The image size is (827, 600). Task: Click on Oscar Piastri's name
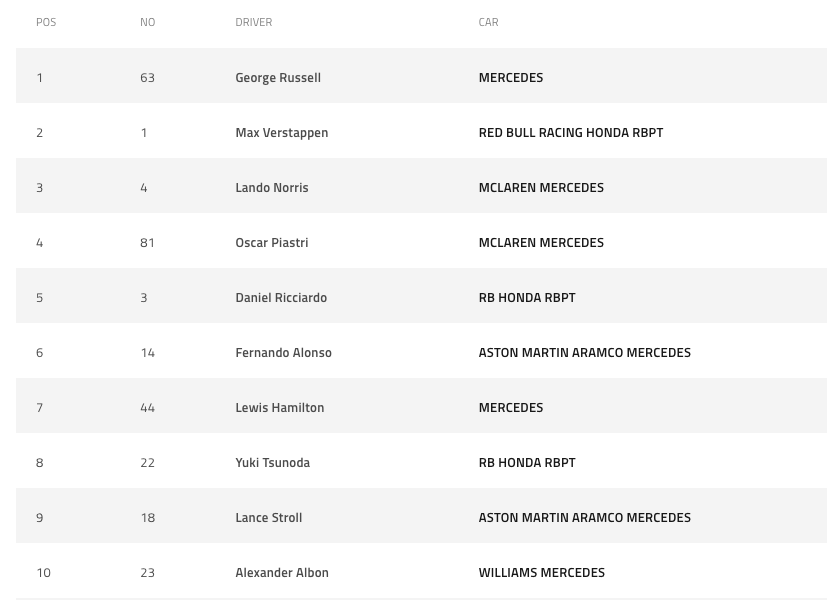point(271,242)
